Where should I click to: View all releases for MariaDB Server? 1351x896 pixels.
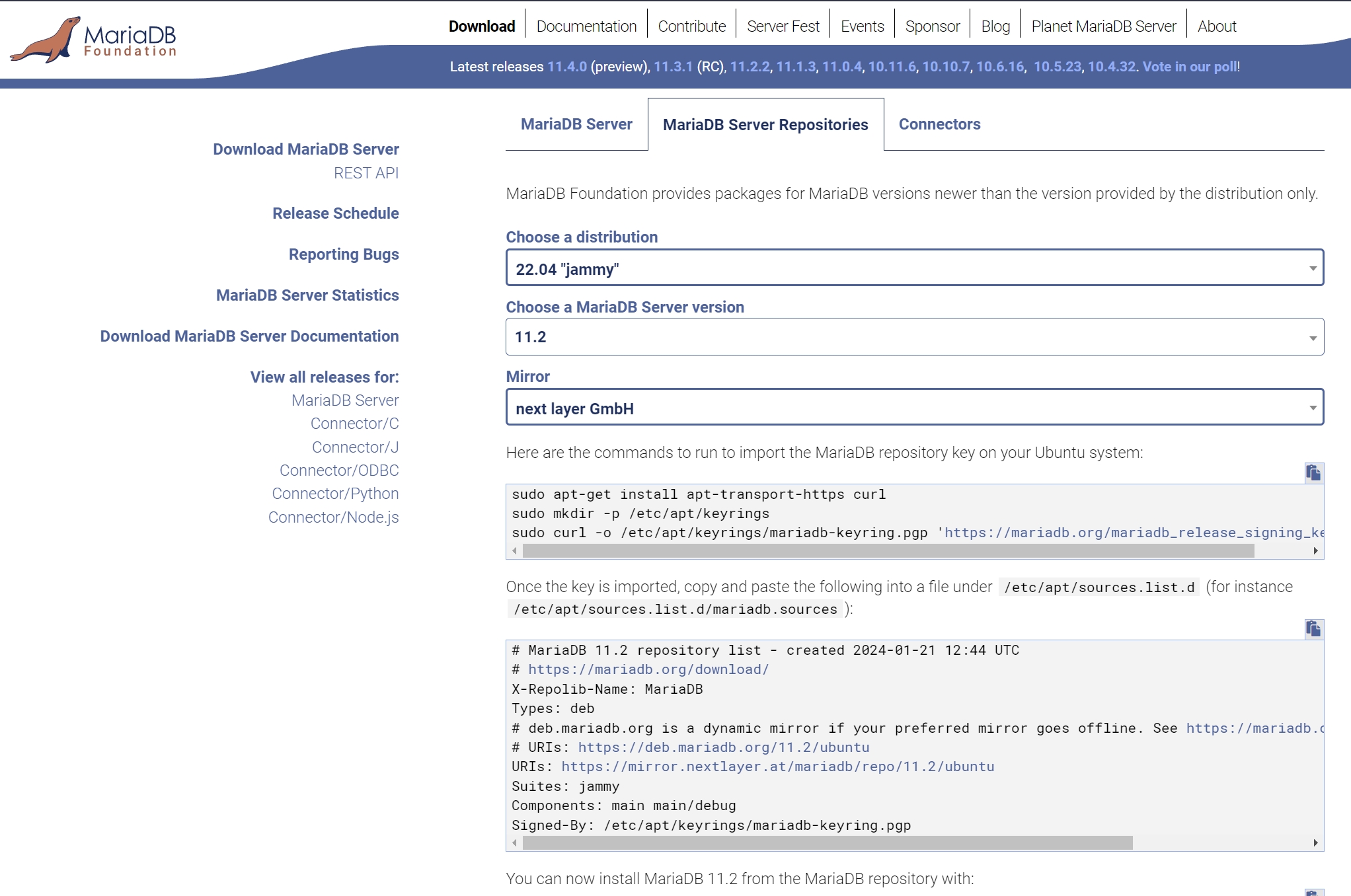(x=345, y=400)
